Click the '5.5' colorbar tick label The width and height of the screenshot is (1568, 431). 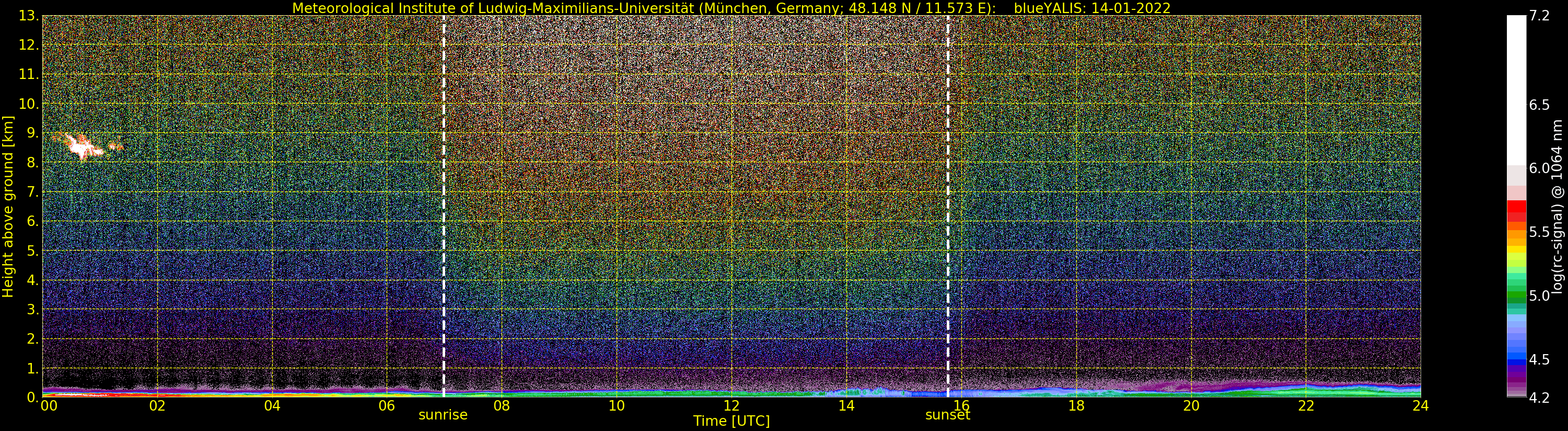[x=1539, y=232]
